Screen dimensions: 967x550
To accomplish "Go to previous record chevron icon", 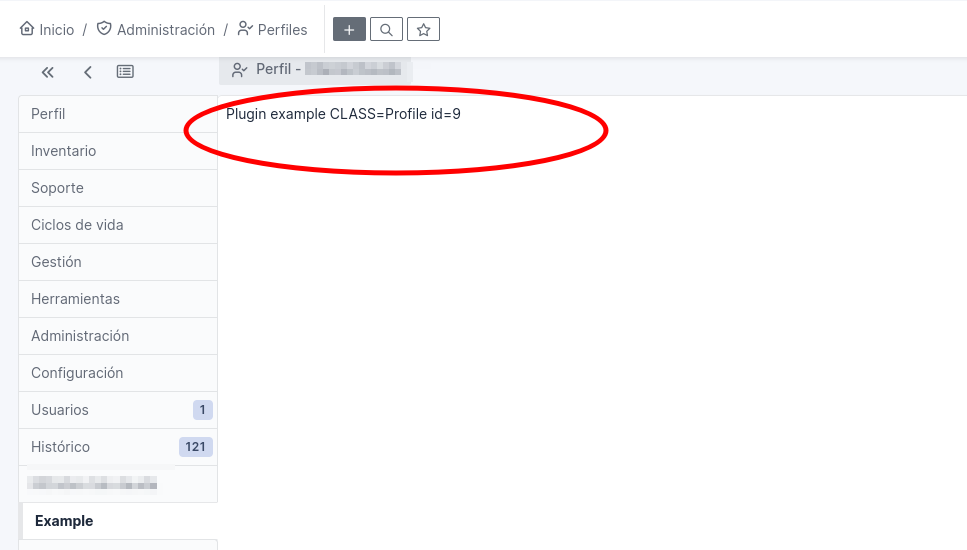I will point(88,72).
